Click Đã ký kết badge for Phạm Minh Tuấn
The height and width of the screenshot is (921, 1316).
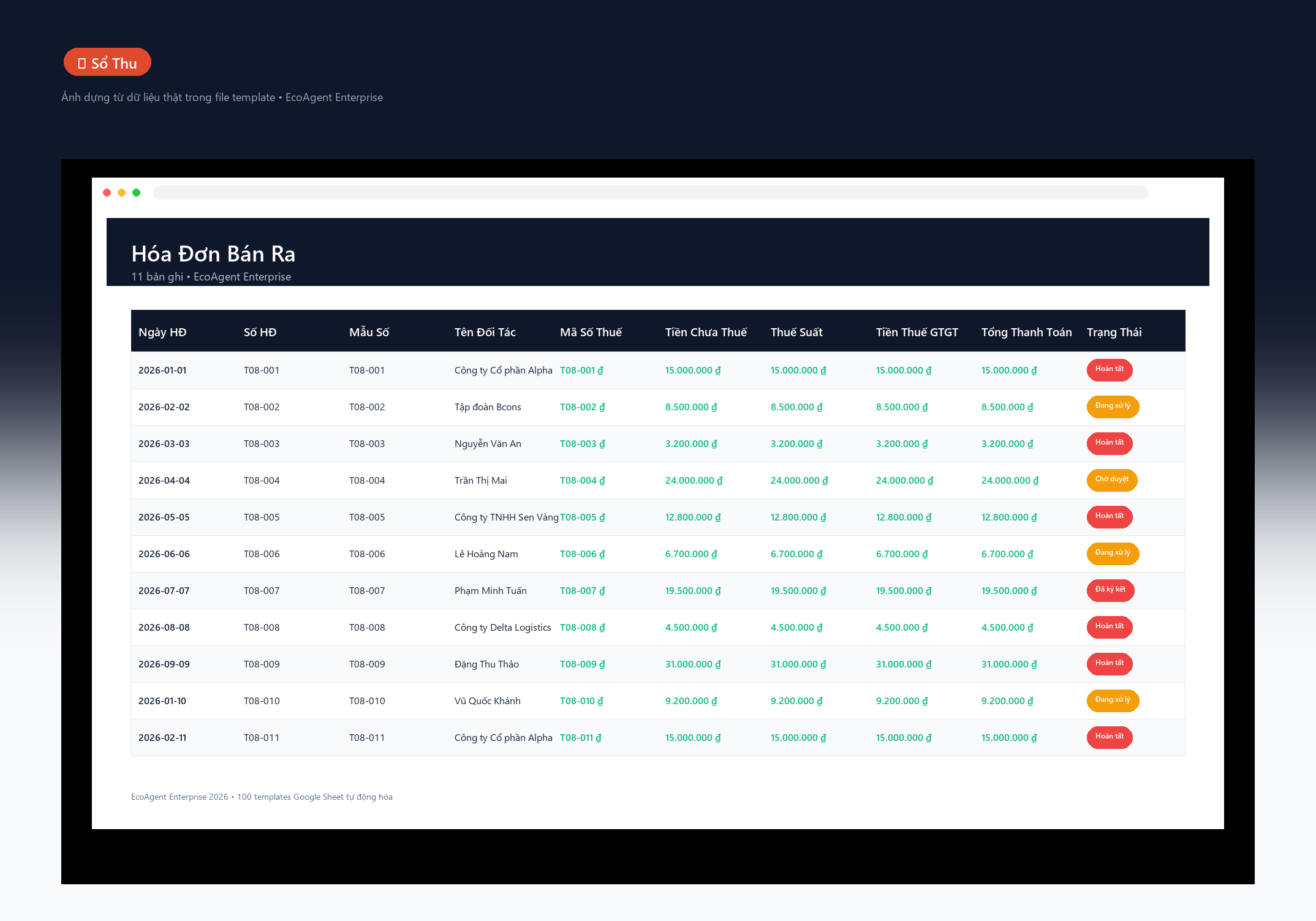coord(1110,590)
